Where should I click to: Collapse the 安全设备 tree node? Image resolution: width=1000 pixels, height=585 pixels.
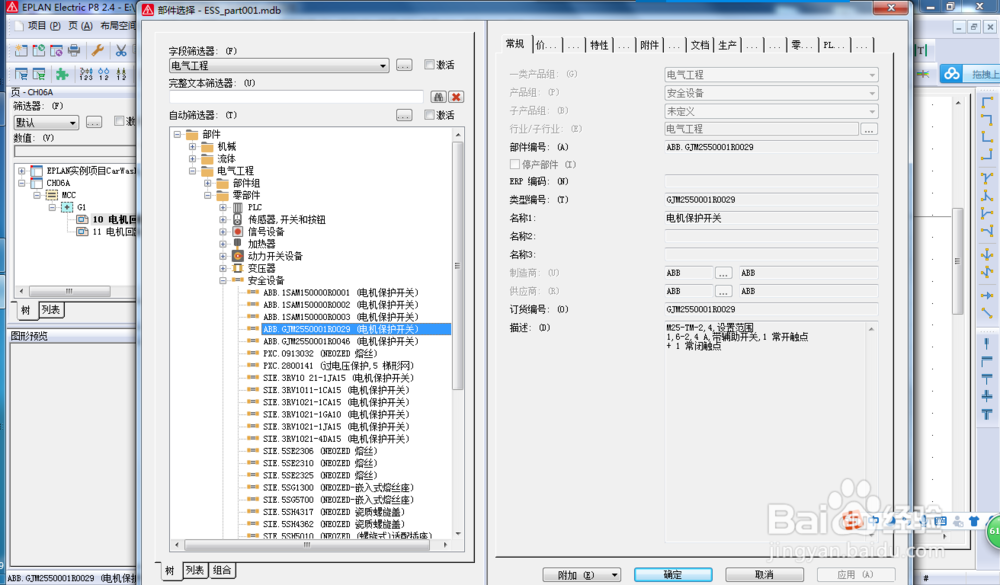[223, 281]
